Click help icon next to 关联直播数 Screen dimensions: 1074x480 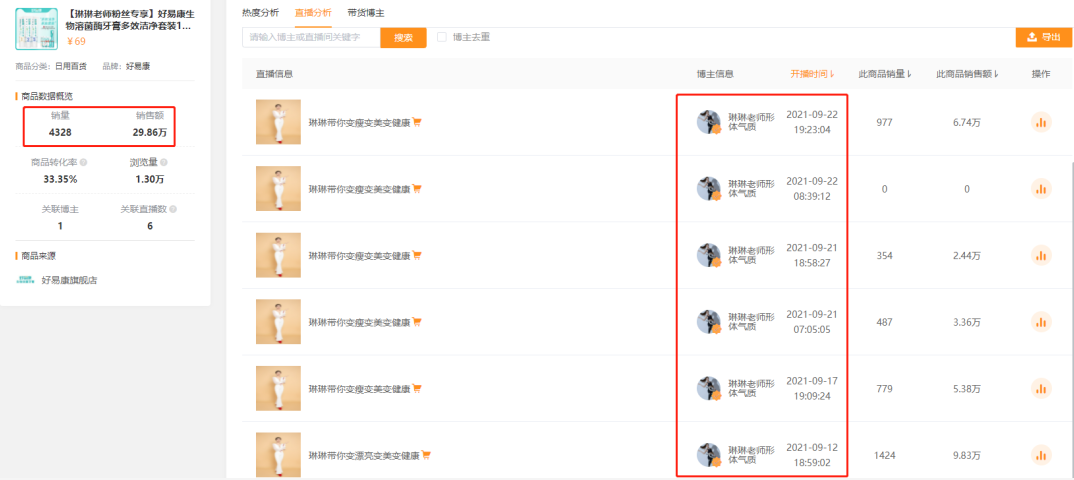(173, 210)
